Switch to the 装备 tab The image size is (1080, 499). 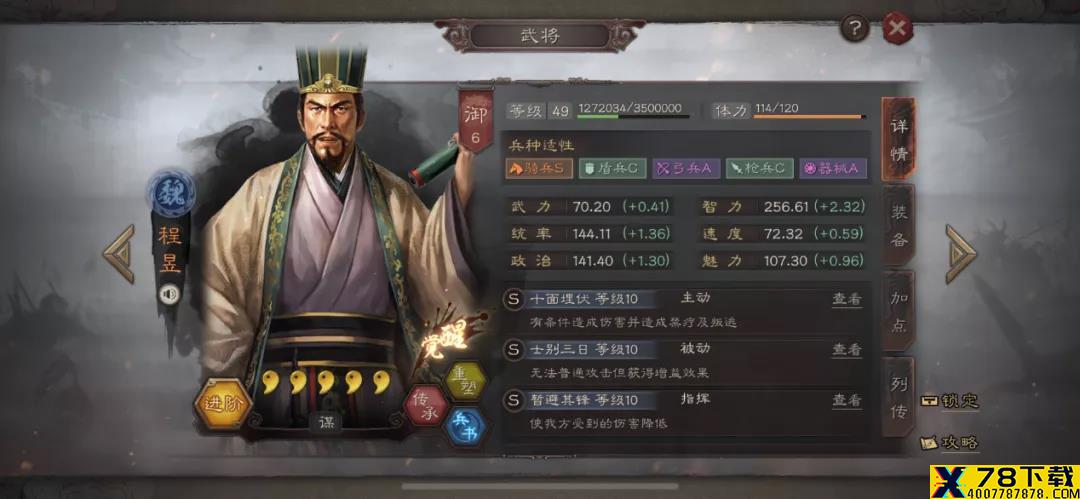898,225
